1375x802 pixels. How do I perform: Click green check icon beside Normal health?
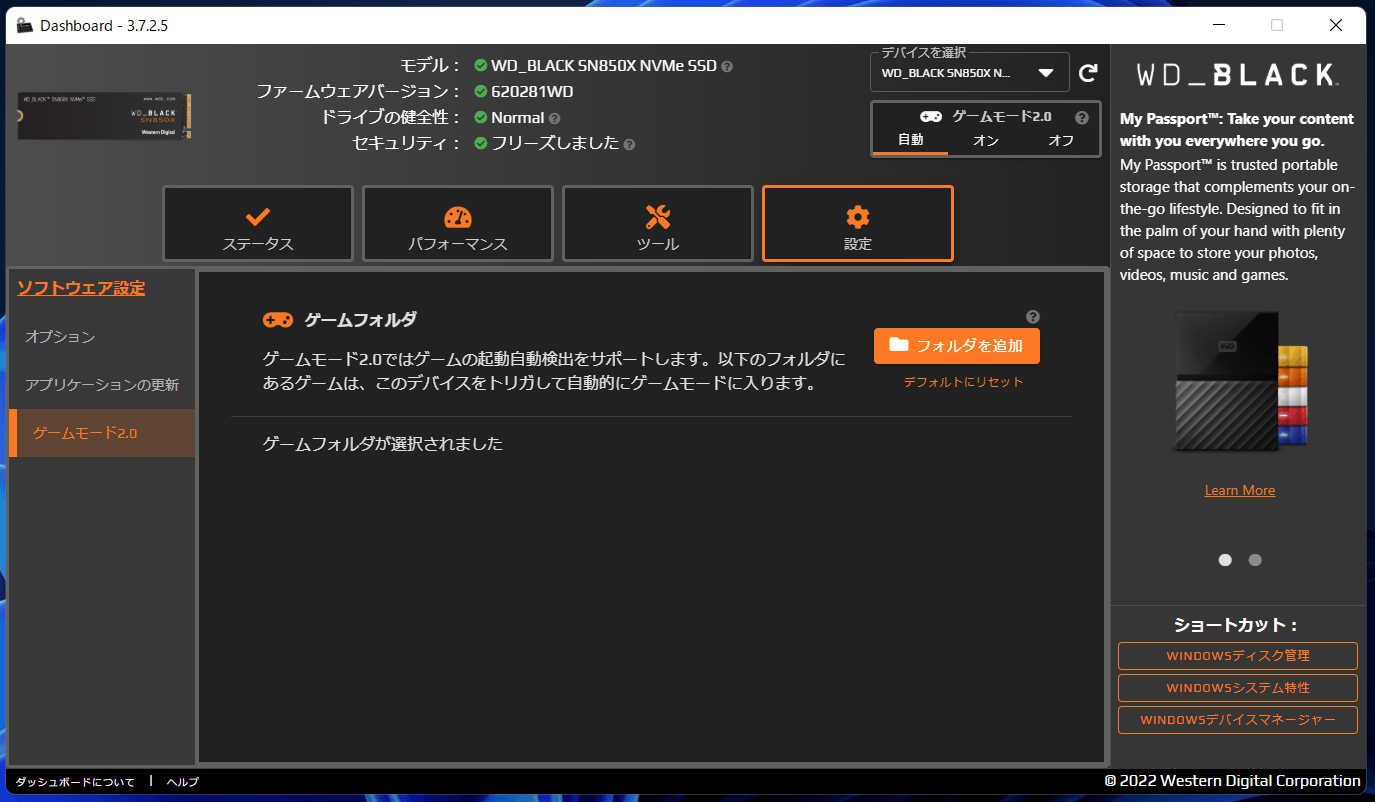481,118
